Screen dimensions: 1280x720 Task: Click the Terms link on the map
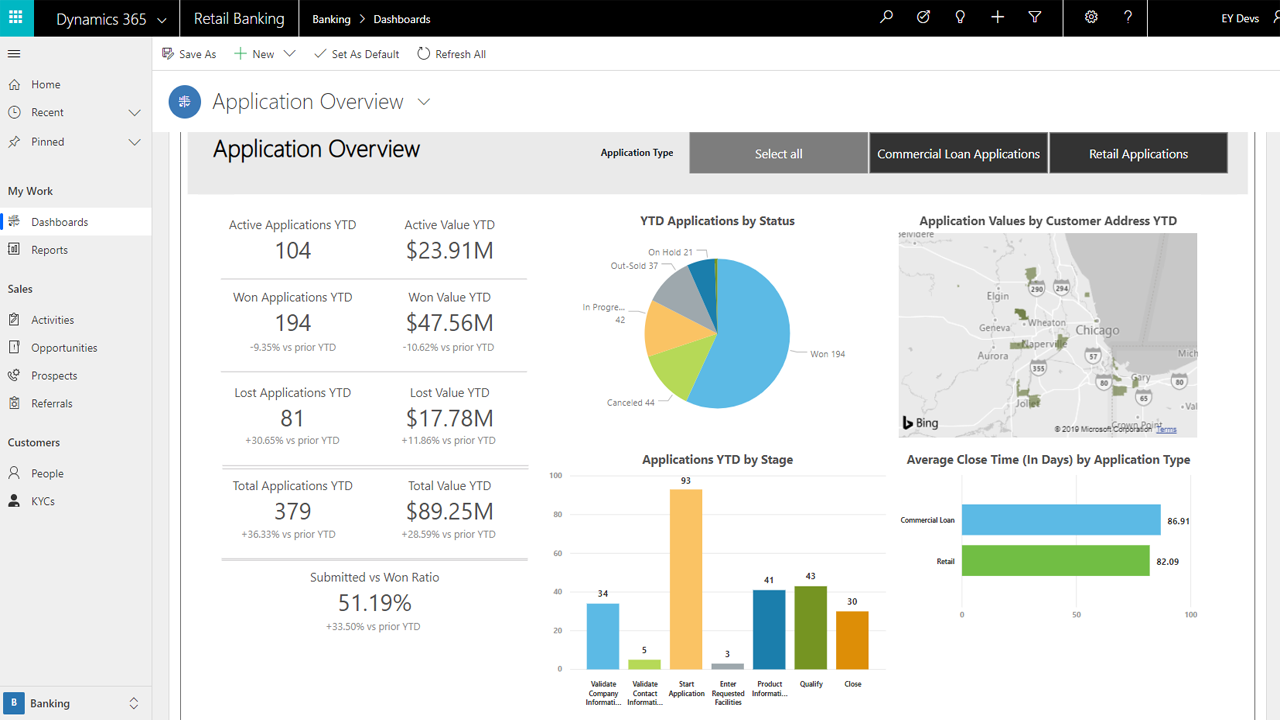point(1166,430)
